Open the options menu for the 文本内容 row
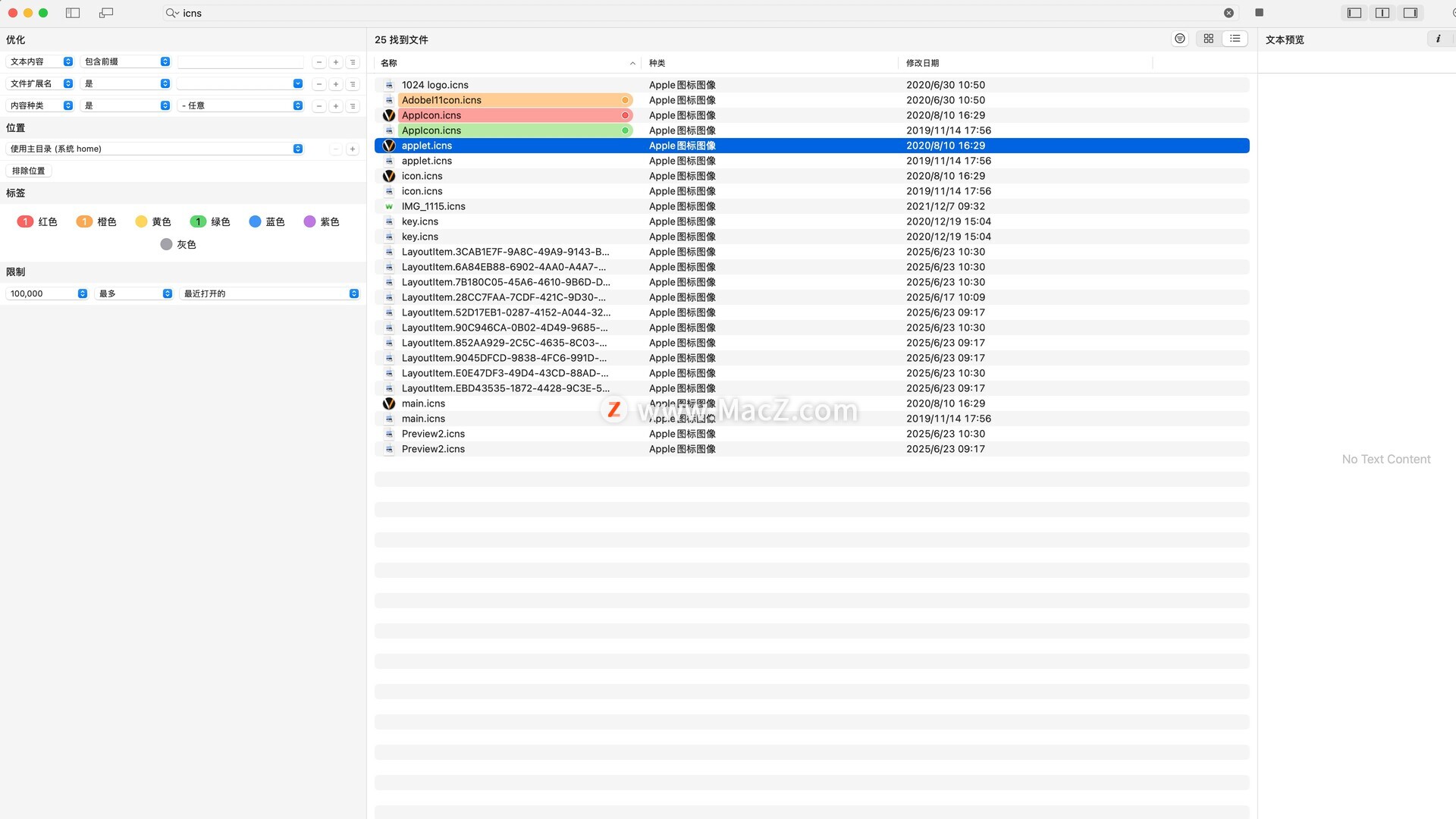The width and height of the screenshot is (1456, 819). [x=353, y=62]
